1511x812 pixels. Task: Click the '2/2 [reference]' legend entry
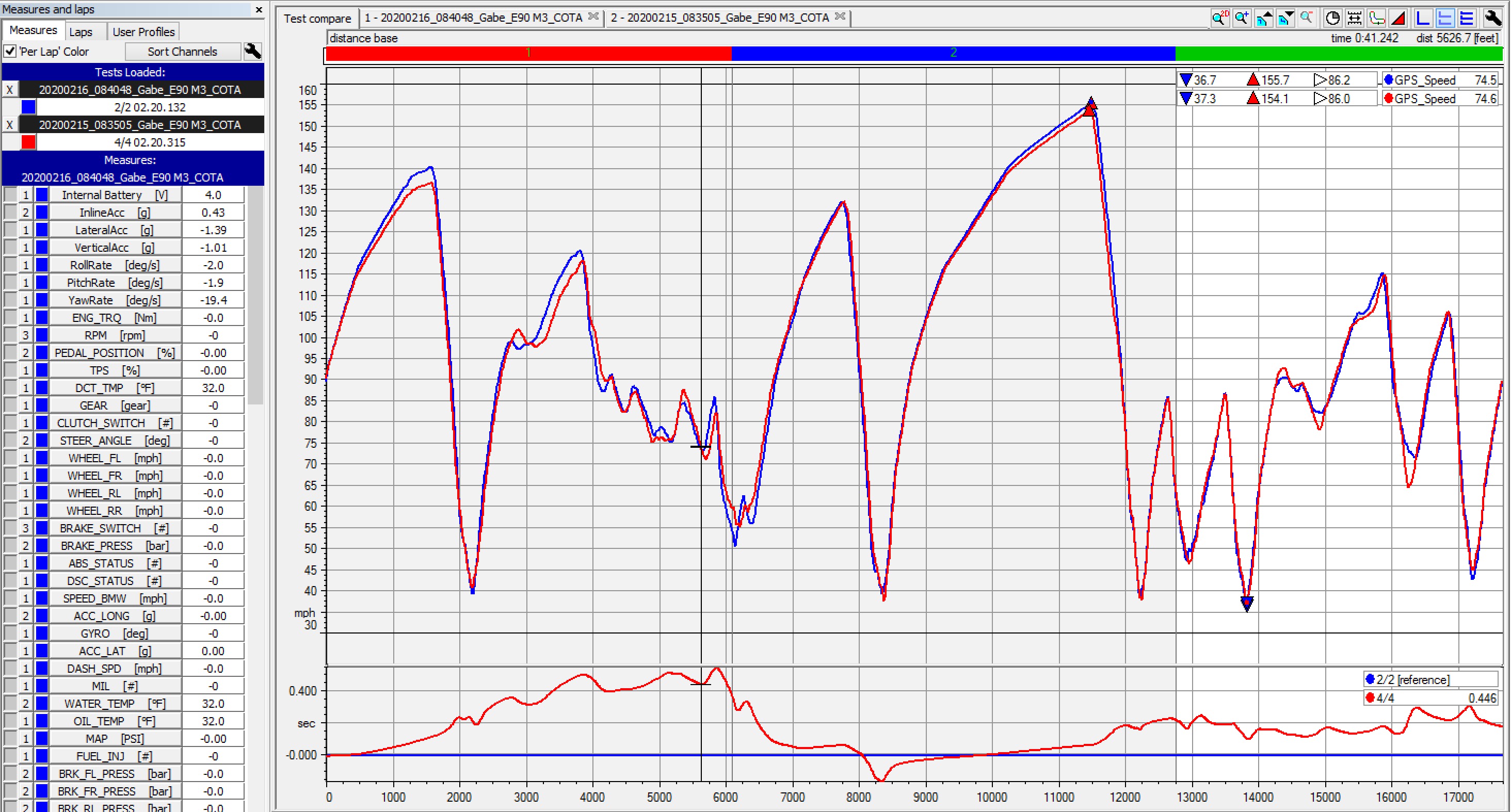pyautogui.click(x=1430, y=679)
